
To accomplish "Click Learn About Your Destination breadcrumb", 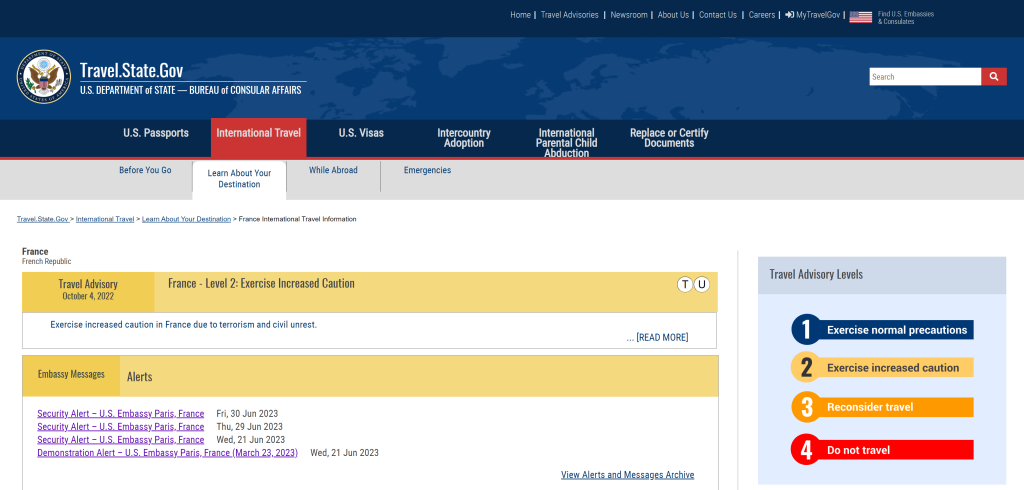I will click(186, 220).
